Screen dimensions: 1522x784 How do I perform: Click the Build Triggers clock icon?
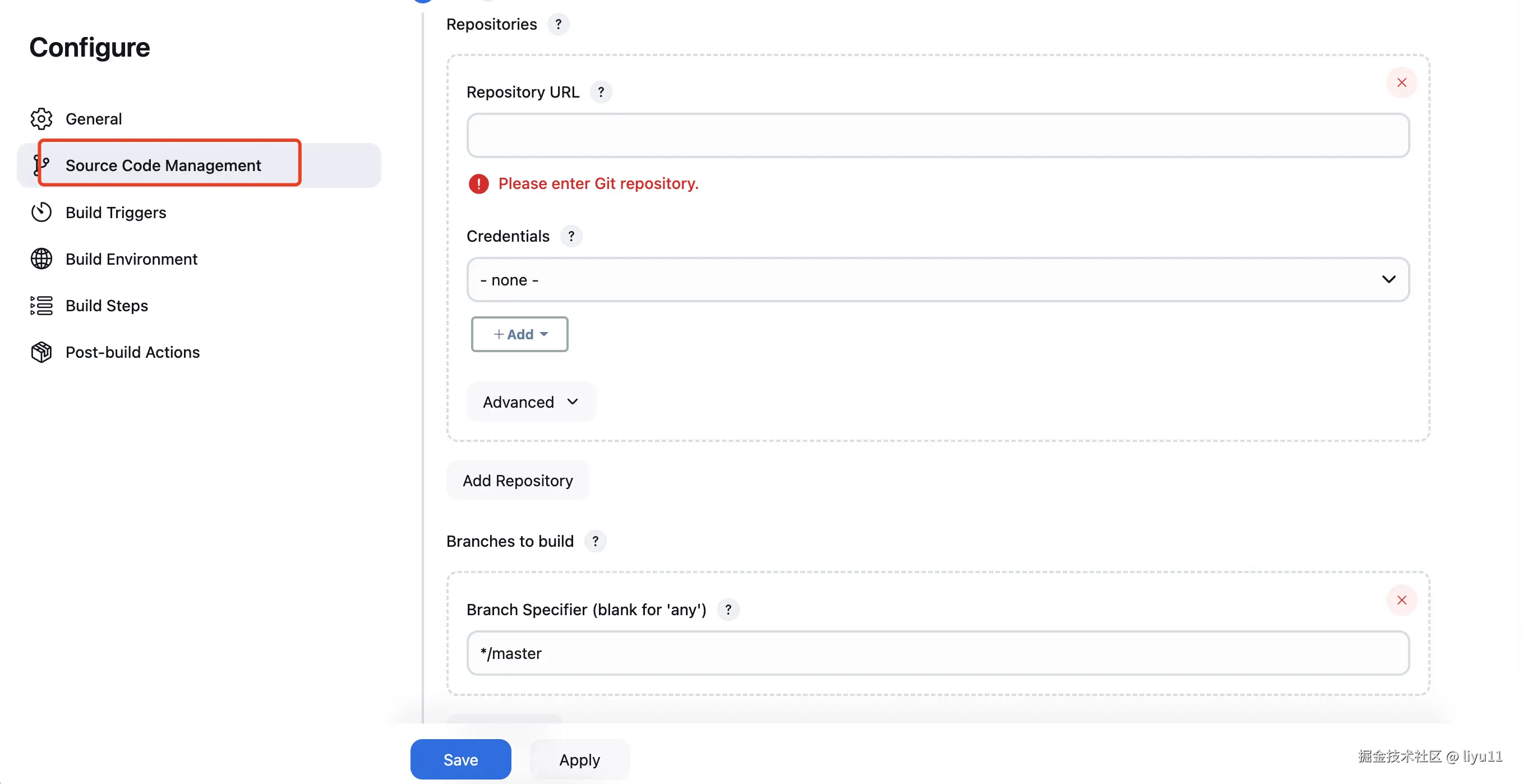[x=41, y=212]
